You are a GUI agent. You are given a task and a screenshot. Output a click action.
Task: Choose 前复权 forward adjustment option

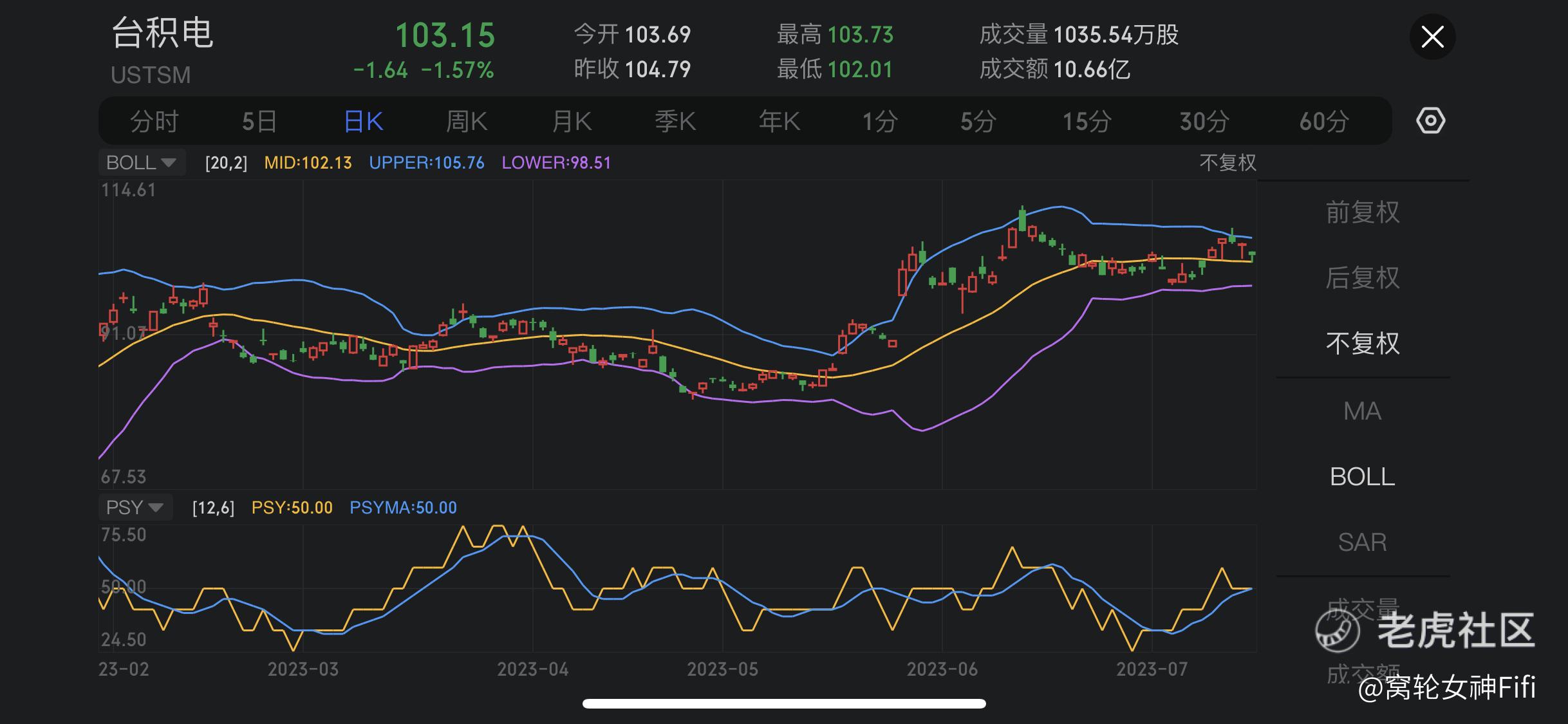(1363, 212)
